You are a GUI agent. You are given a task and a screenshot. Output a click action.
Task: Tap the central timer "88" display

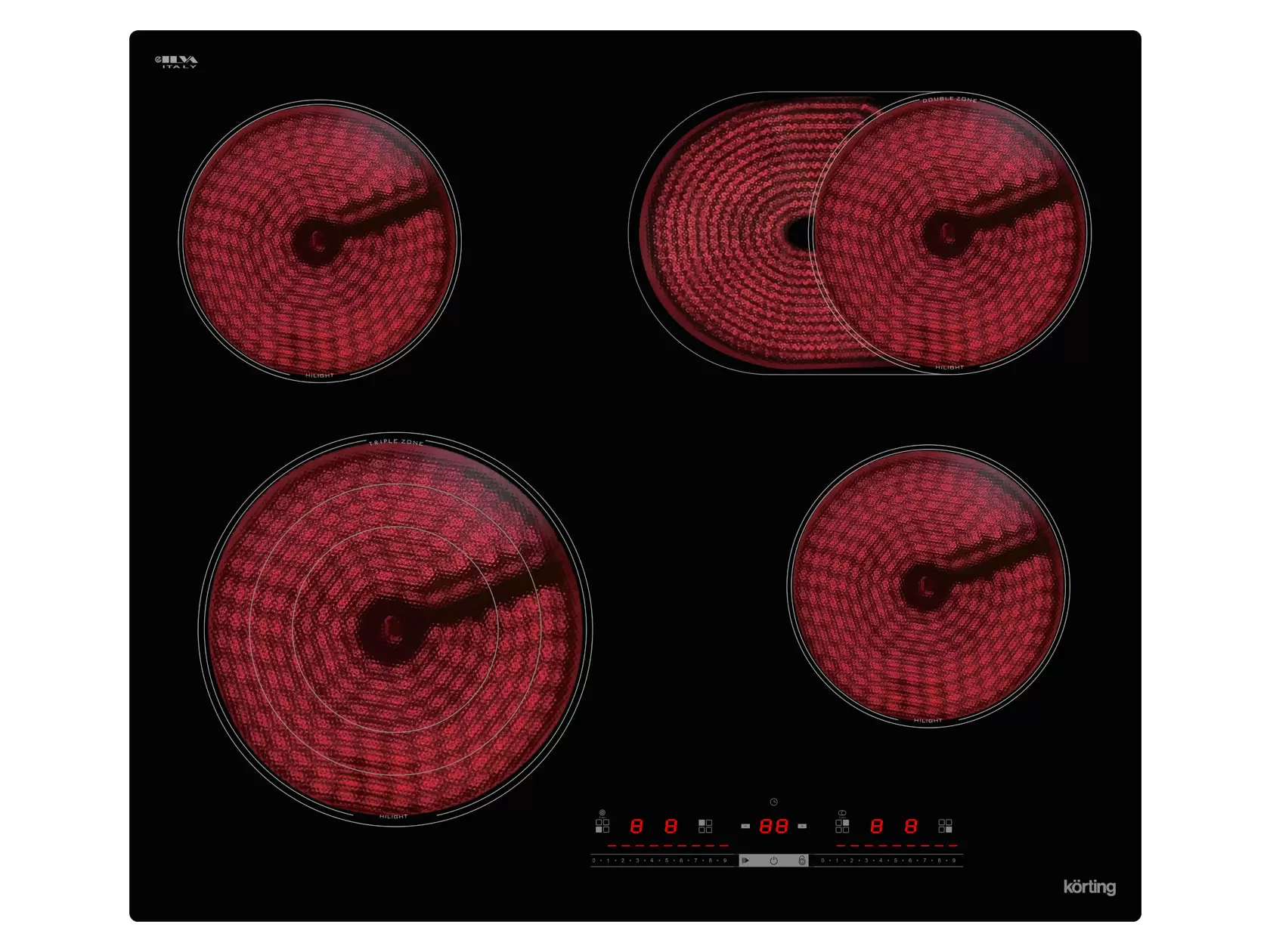774,827
